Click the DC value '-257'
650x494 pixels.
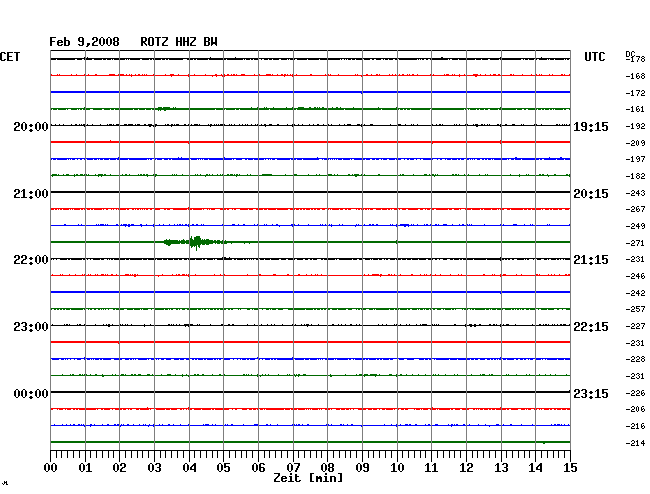click(x=635, y=309)
